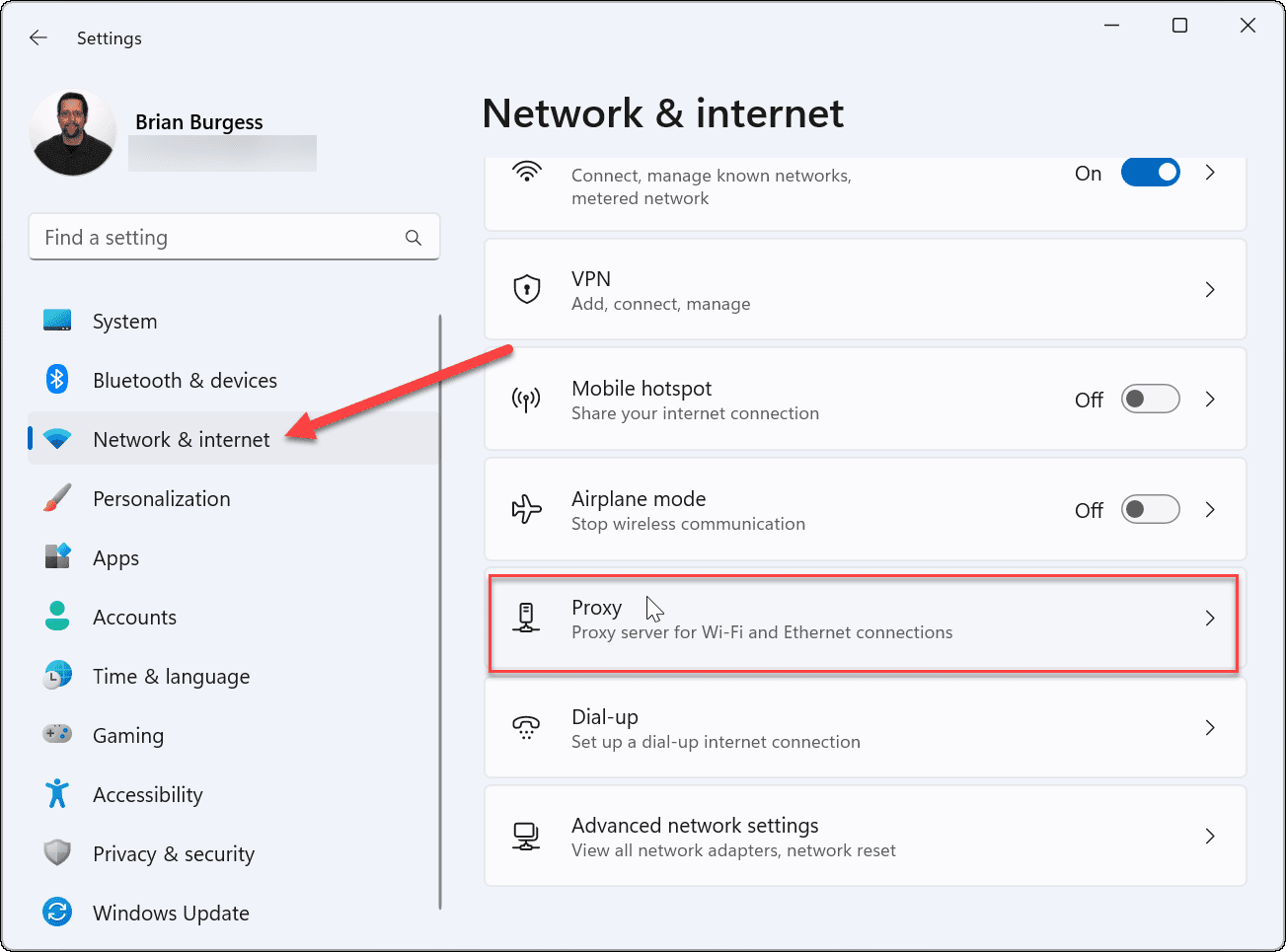Open VPN Add, connect, manage
This screenshot has height=952, width=1286.
click(866, 290)
